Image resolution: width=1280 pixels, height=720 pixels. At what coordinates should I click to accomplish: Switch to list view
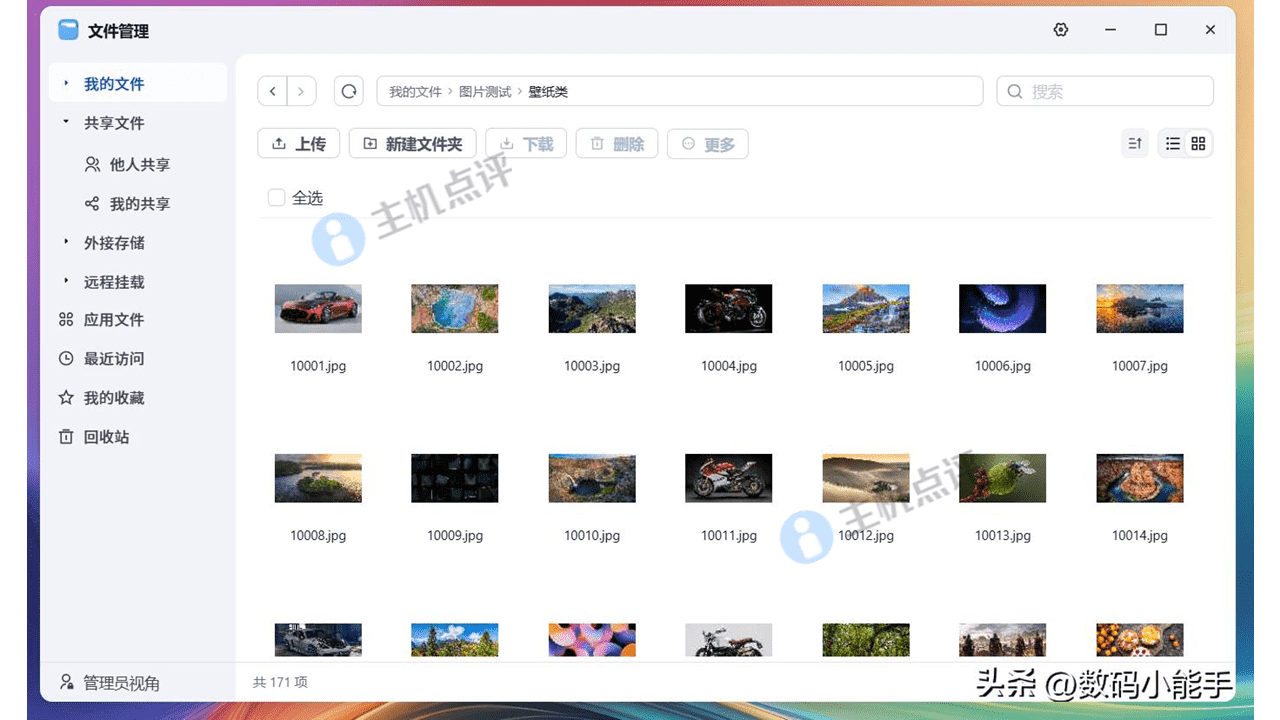point(1173,144)
